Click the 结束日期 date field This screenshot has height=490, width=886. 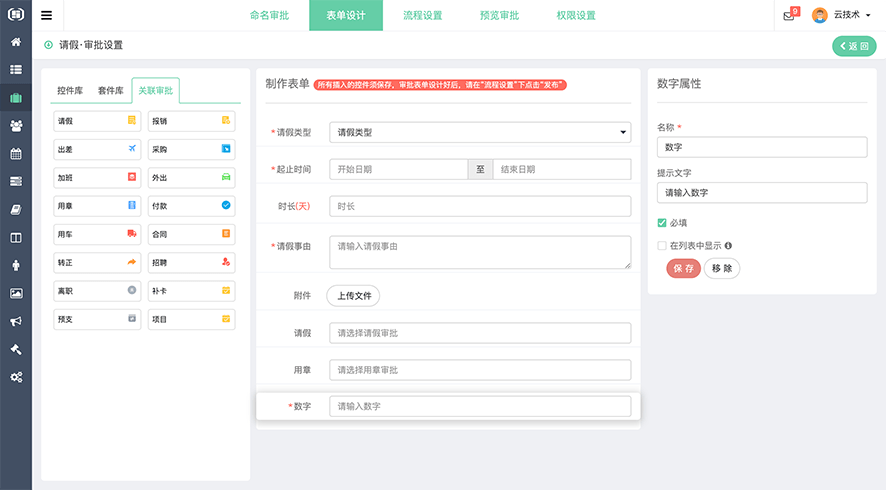point(562,169)
